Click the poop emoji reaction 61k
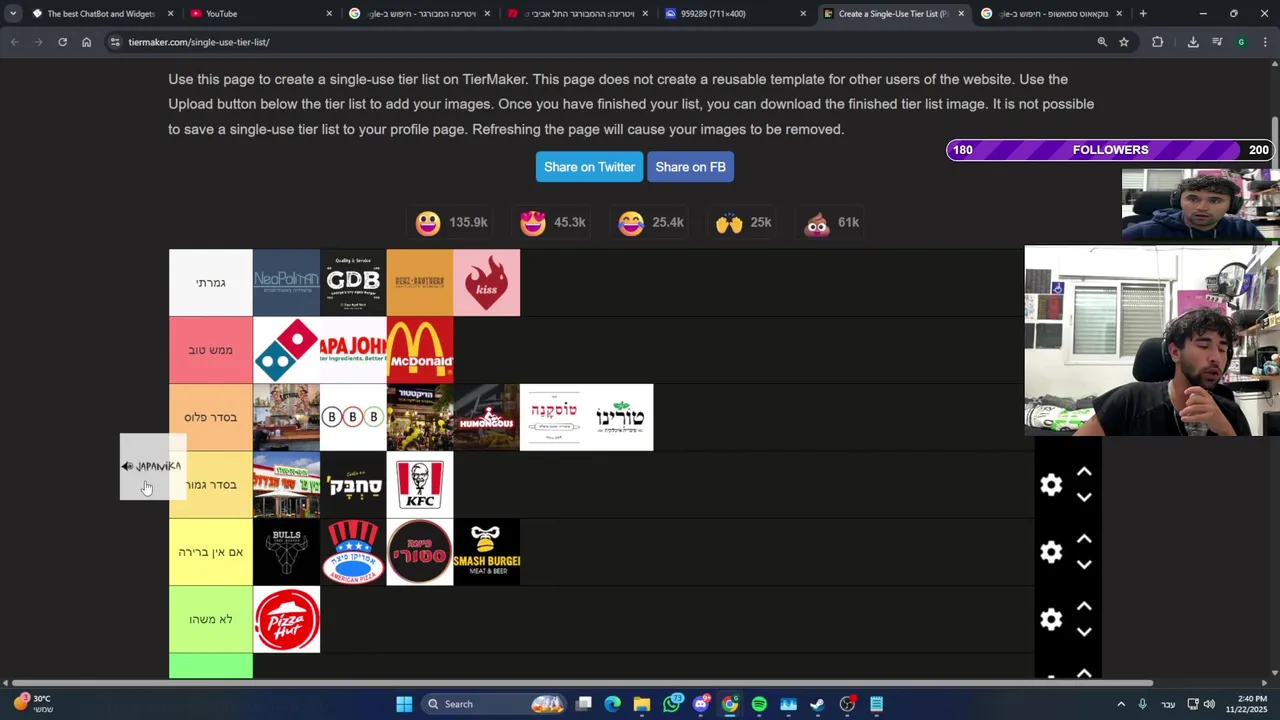Viewport: 1280px width, 720px height. coord(833,222)
